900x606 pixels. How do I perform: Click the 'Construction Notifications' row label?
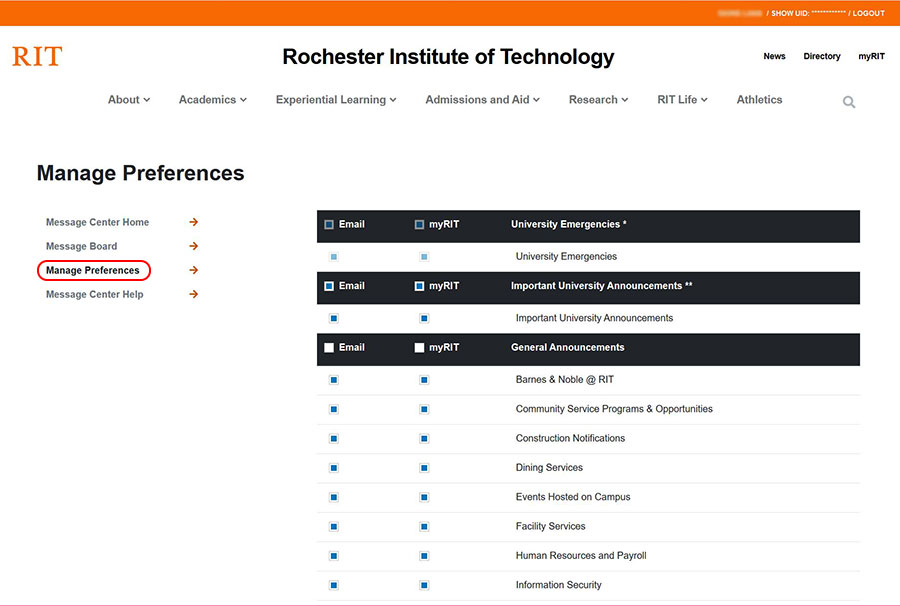[571, 438]
